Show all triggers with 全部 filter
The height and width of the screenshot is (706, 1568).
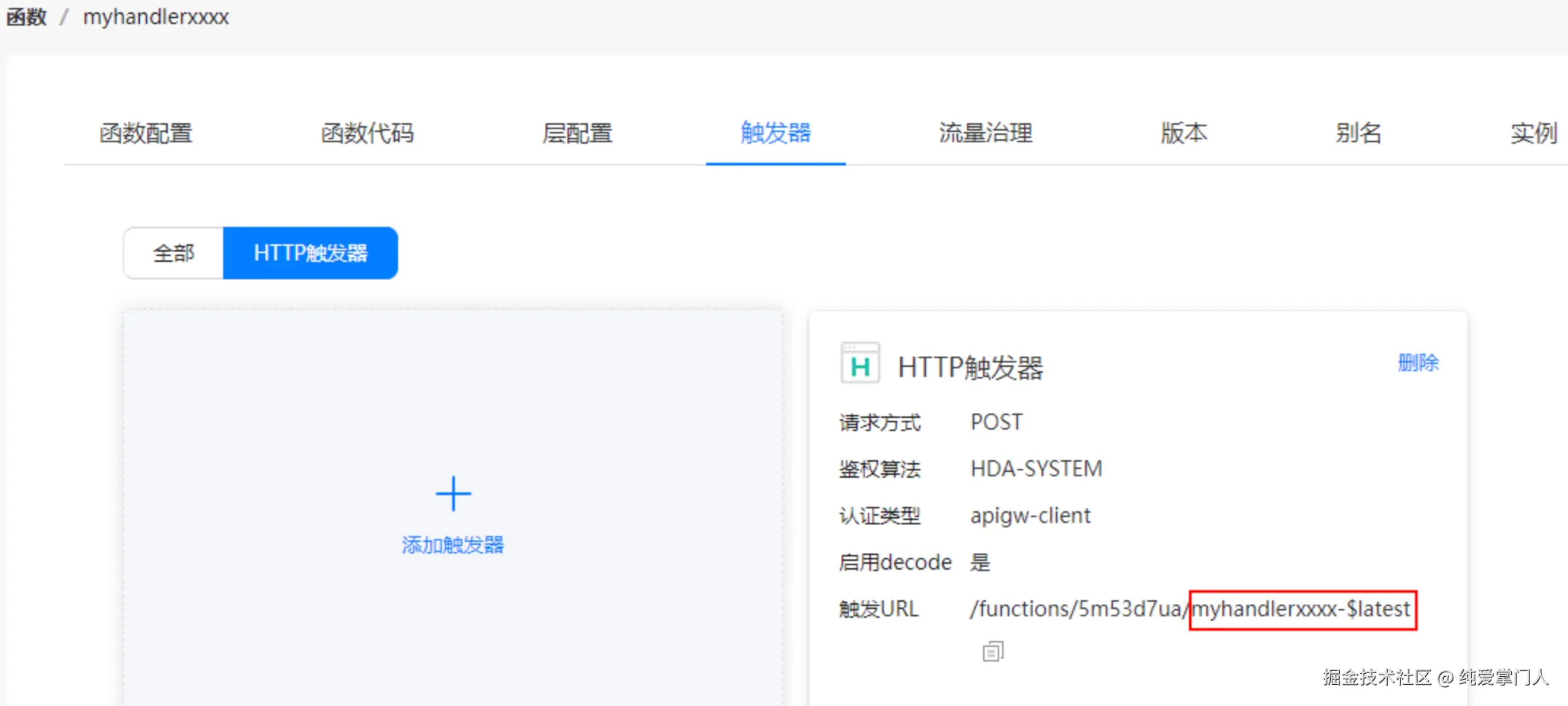(174, 253)
